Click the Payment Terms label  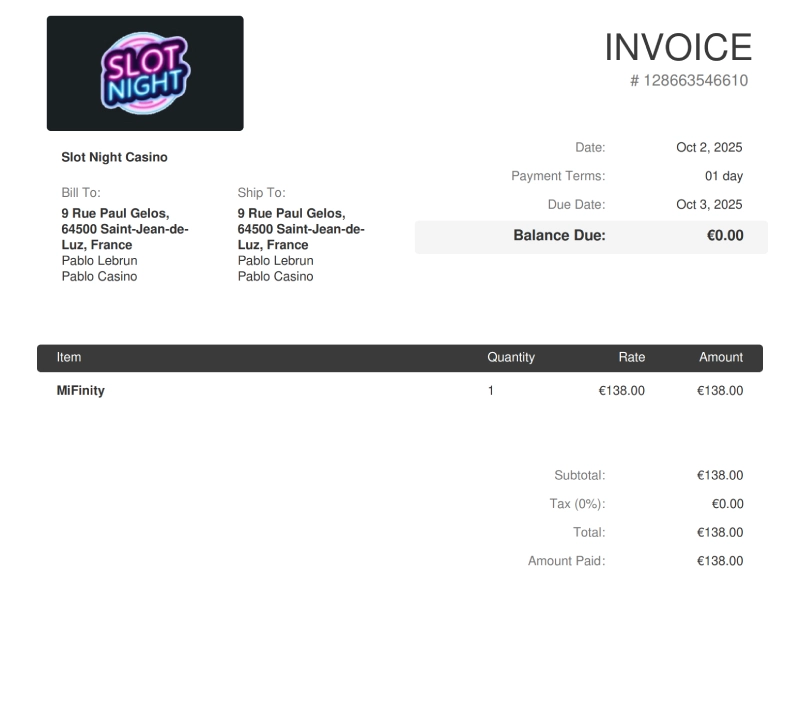tap(558, 176)
